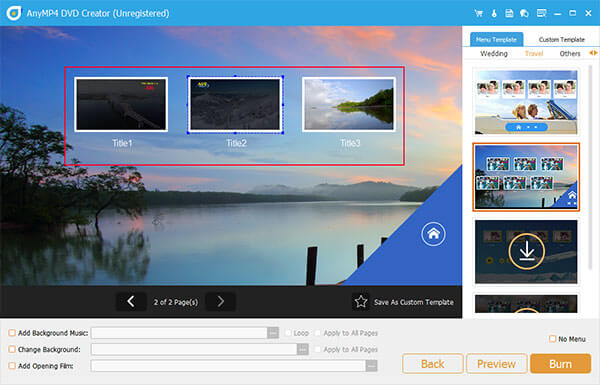Viewport: 600px width, 385px height.
Task: Click Save As Custom Template
Action: [414, 302]
